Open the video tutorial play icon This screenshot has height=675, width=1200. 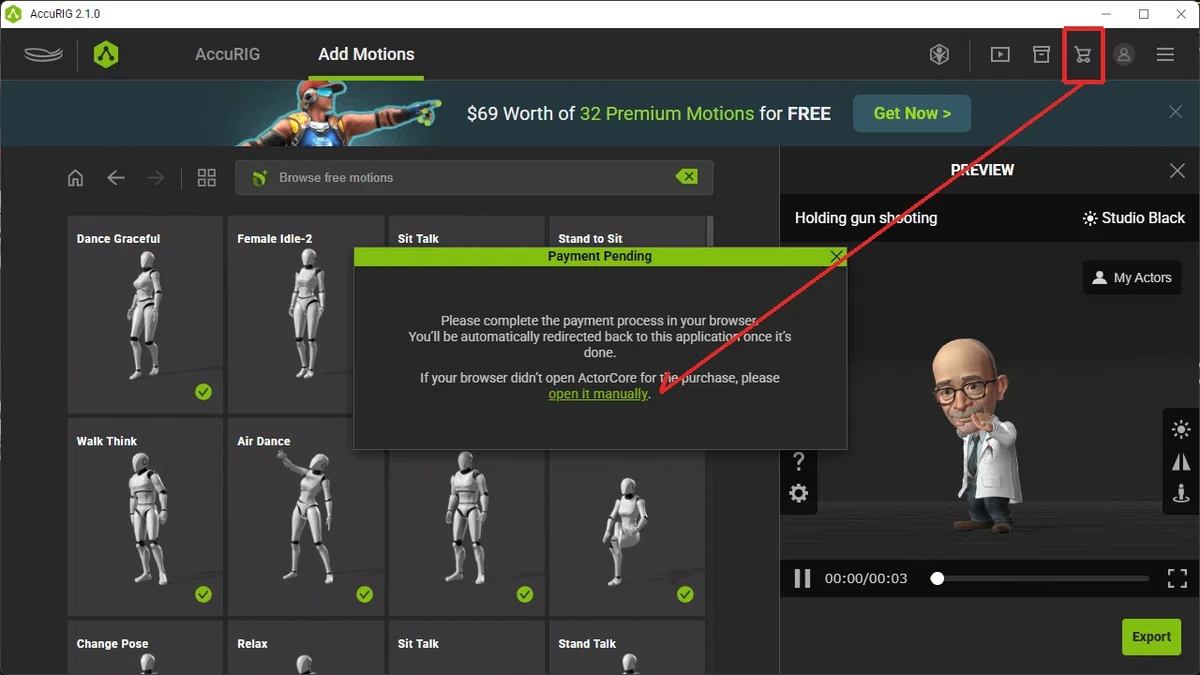1000,55
